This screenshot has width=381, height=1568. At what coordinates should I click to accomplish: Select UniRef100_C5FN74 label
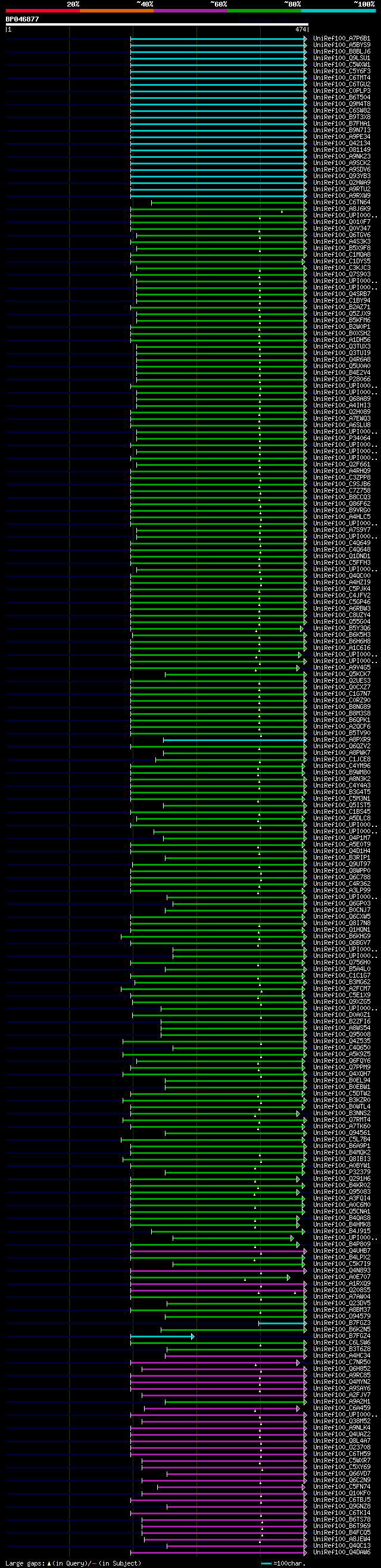(342, 1487)
